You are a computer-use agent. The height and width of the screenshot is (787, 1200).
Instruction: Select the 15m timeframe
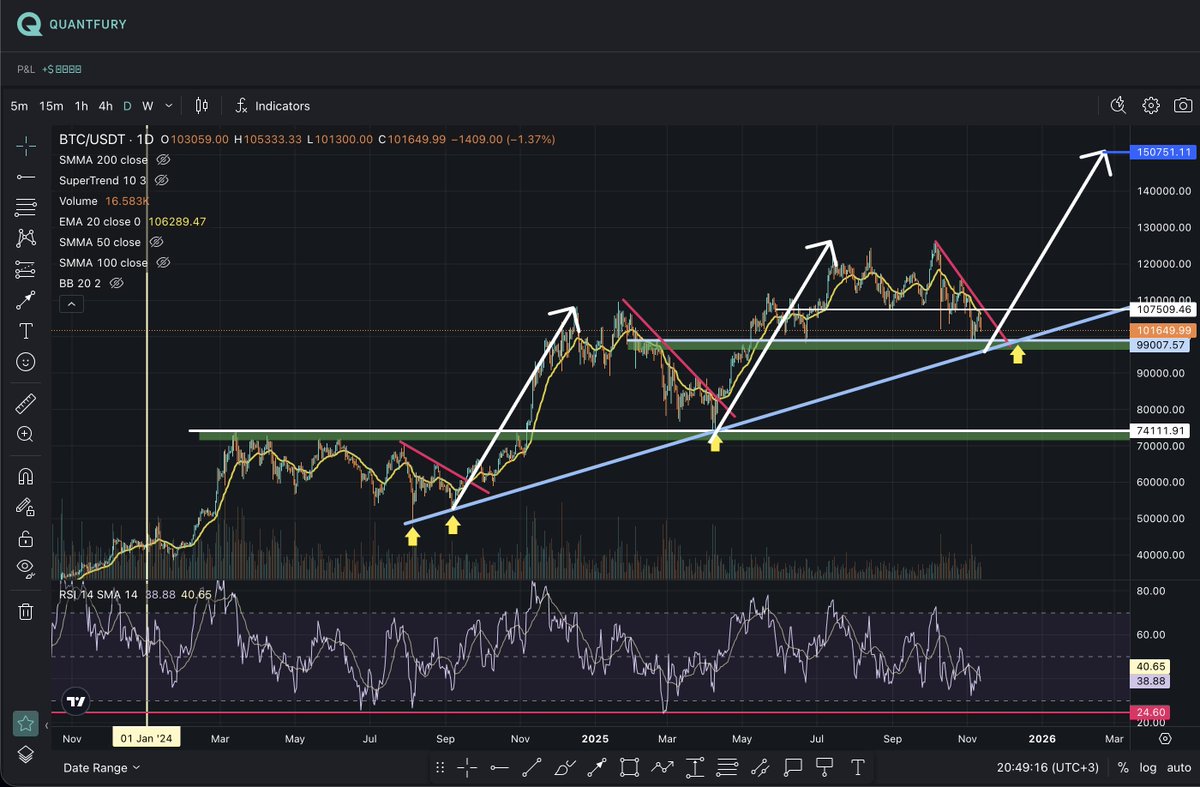coord(51,106)
